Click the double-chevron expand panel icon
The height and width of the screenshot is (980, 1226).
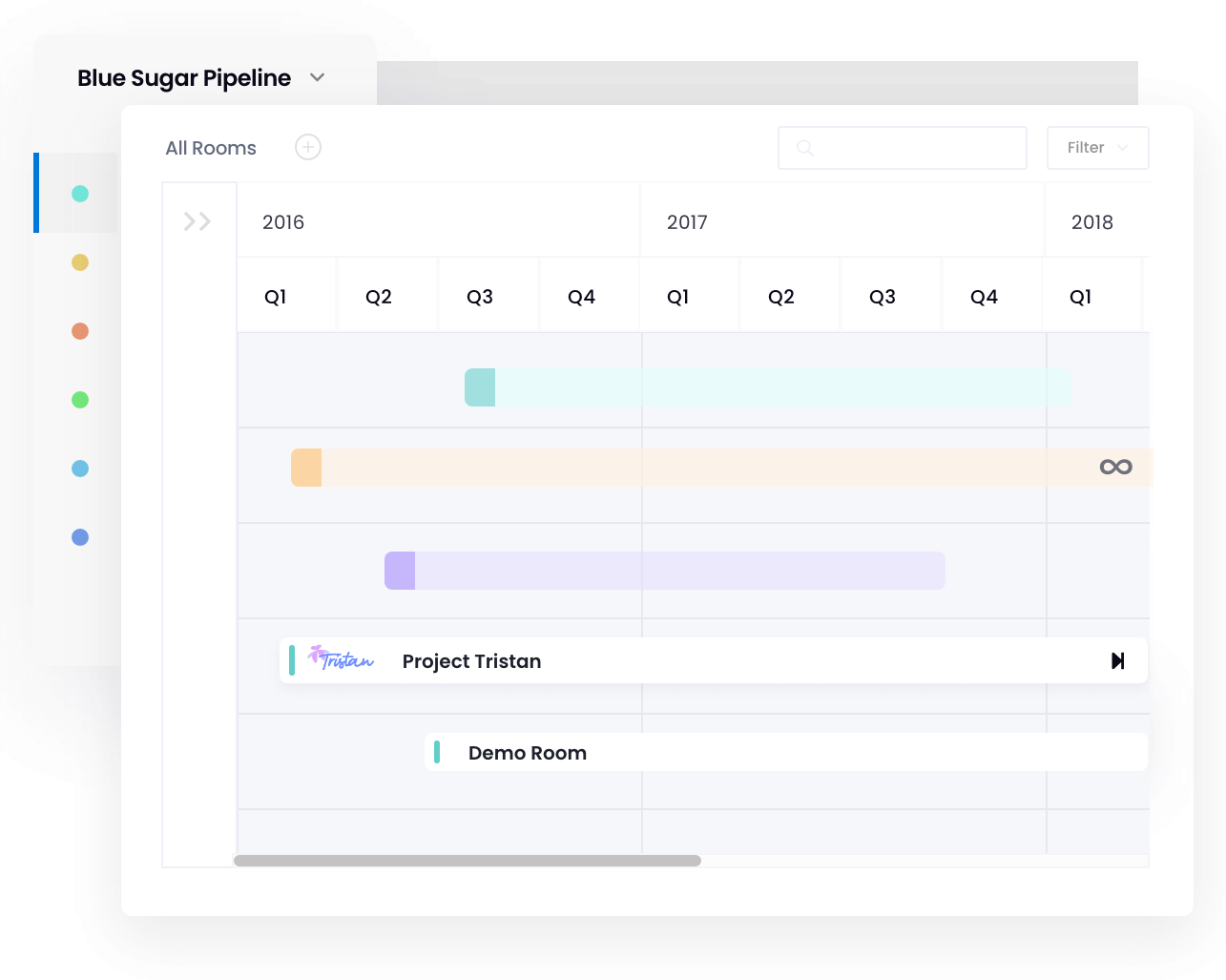click(197, 222)
